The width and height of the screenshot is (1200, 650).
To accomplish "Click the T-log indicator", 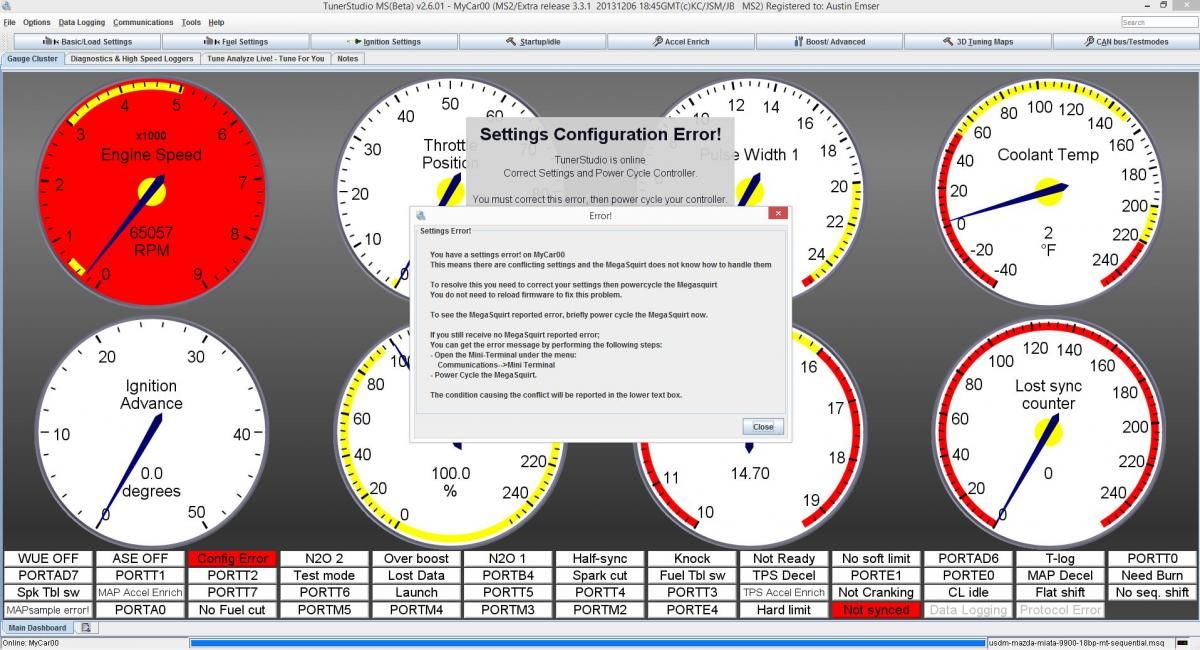I will [x=1060, y=559].
